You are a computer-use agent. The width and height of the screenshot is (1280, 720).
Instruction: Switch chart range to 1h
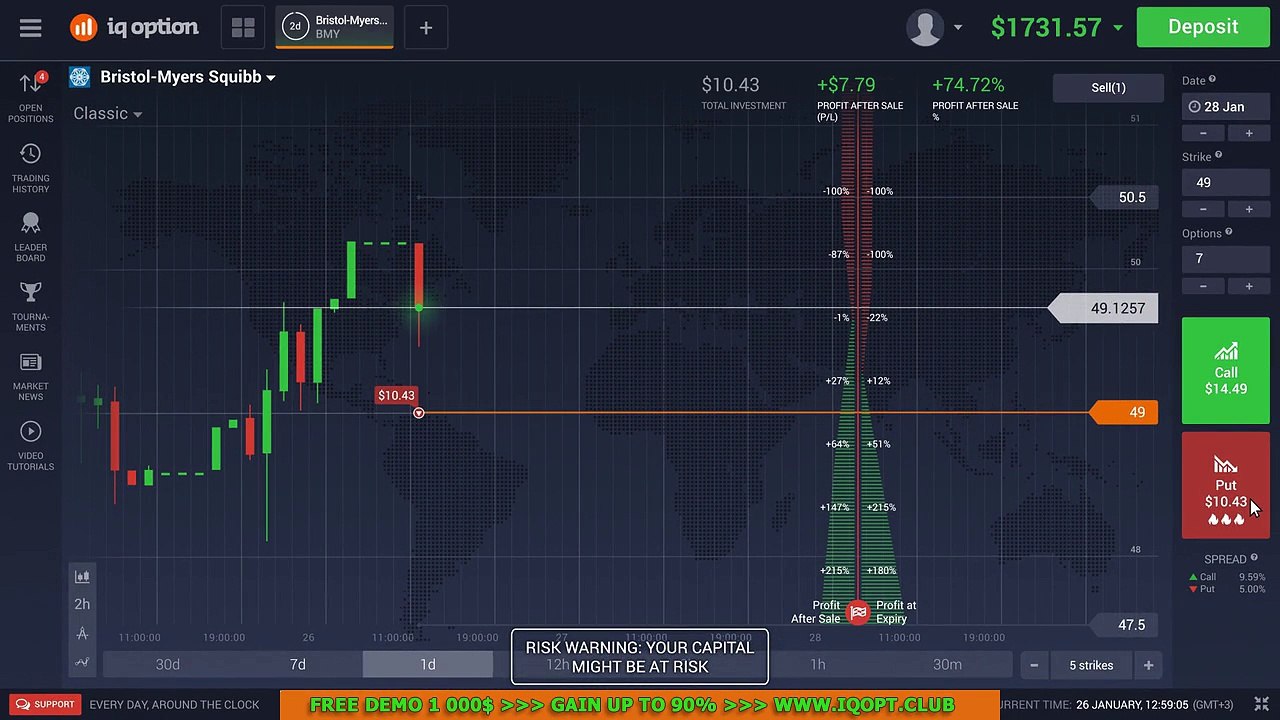(818, 665)
